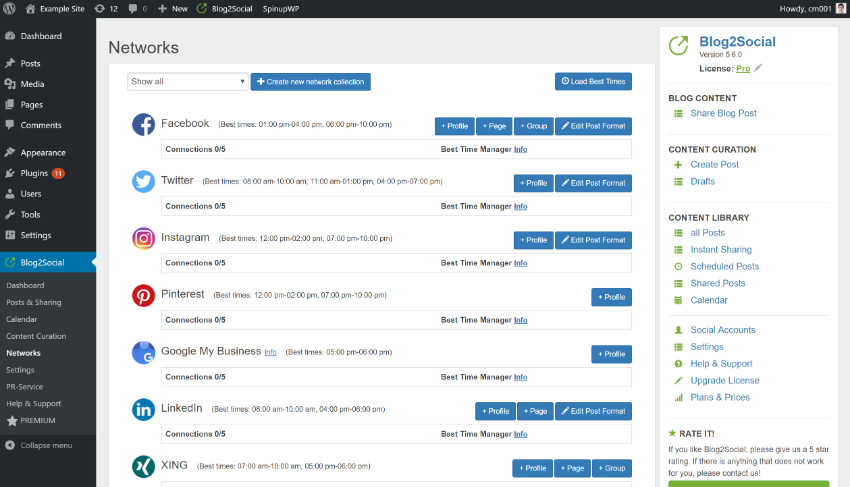Click the Blog2Social arrow logo in right panel
850x487 pixels.
(679, 46)
